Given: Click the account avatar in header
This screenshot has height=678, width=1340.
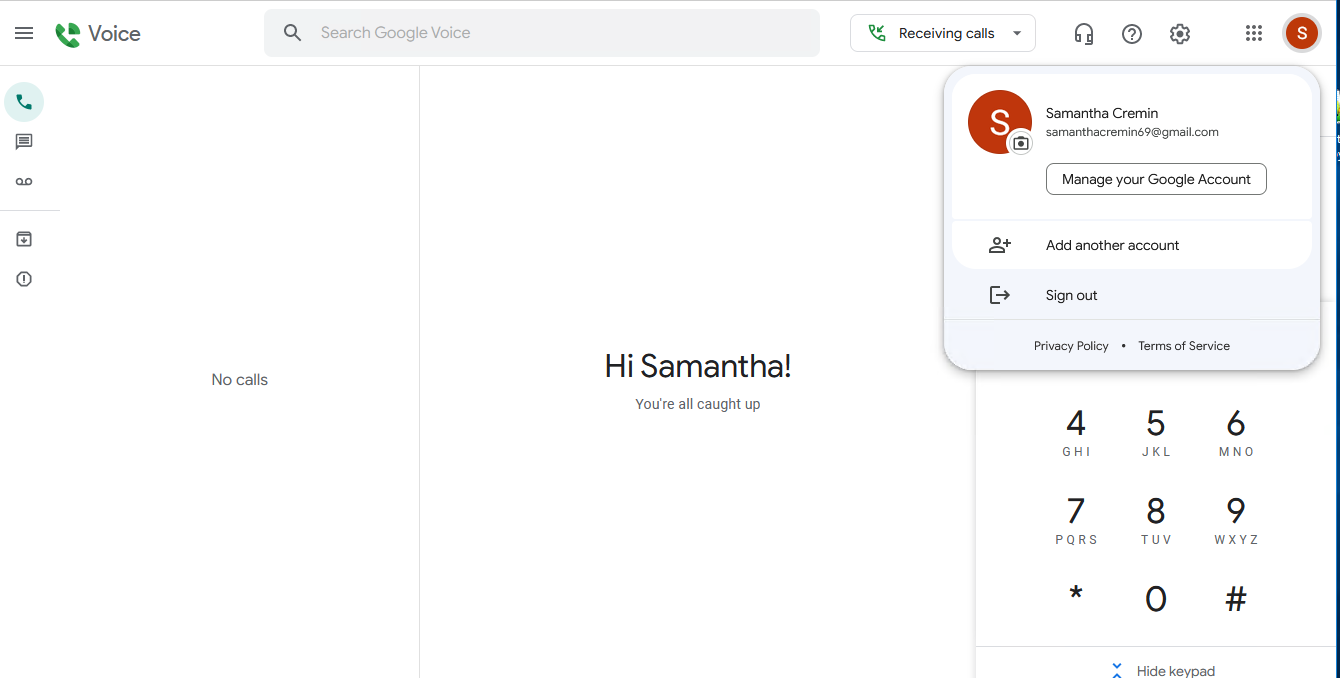Looking at the screenshot, I should coord(1301,33).
